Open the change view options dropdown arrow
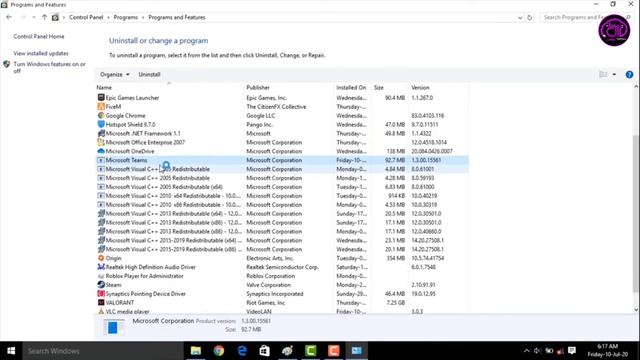The width and height of the screenshot is (640, 360). point(614,74)
